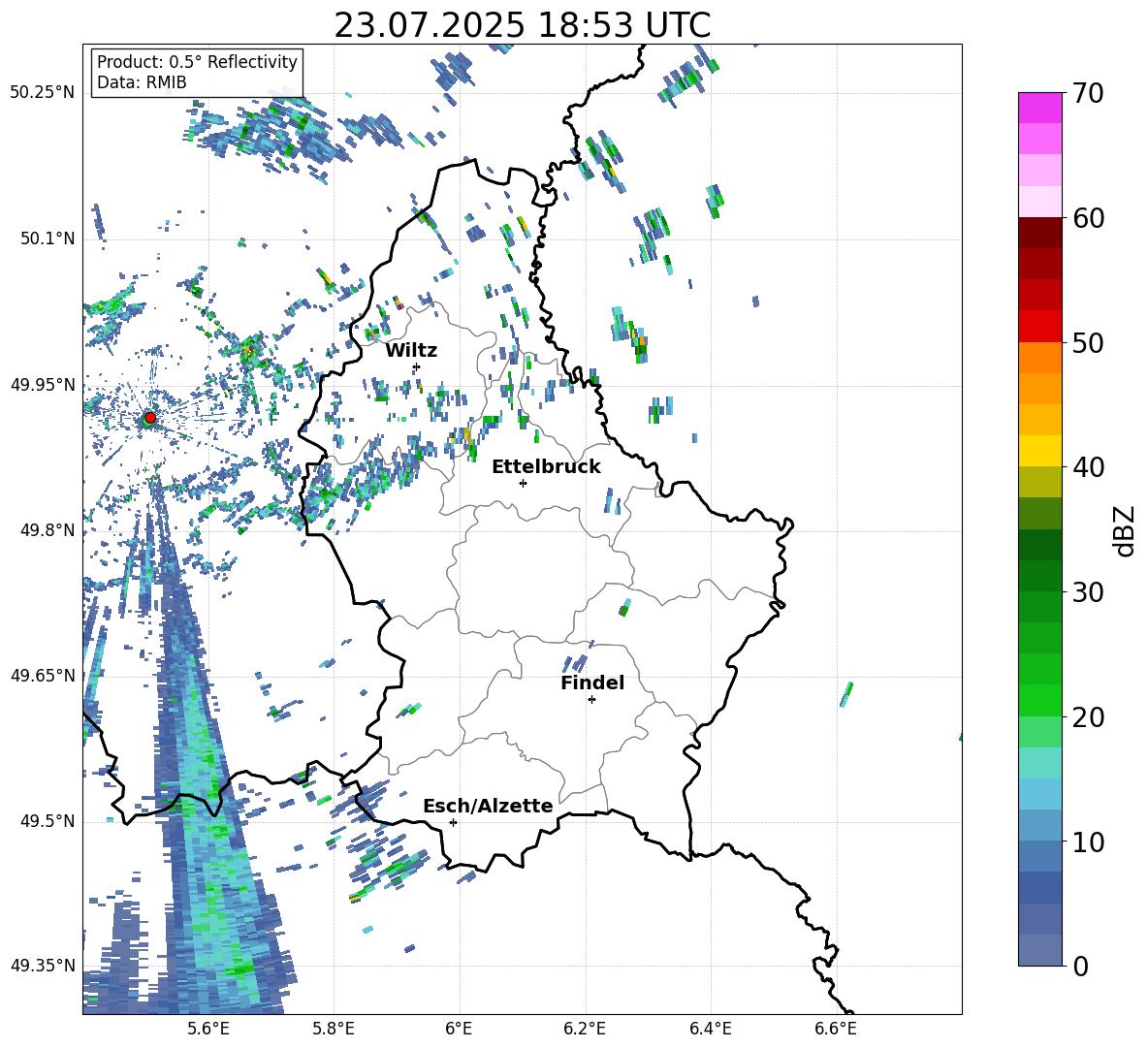This screenshot has height=1048, width=1148.
Task: Click the Ettelbruck city label
Action: pos(546,467)
